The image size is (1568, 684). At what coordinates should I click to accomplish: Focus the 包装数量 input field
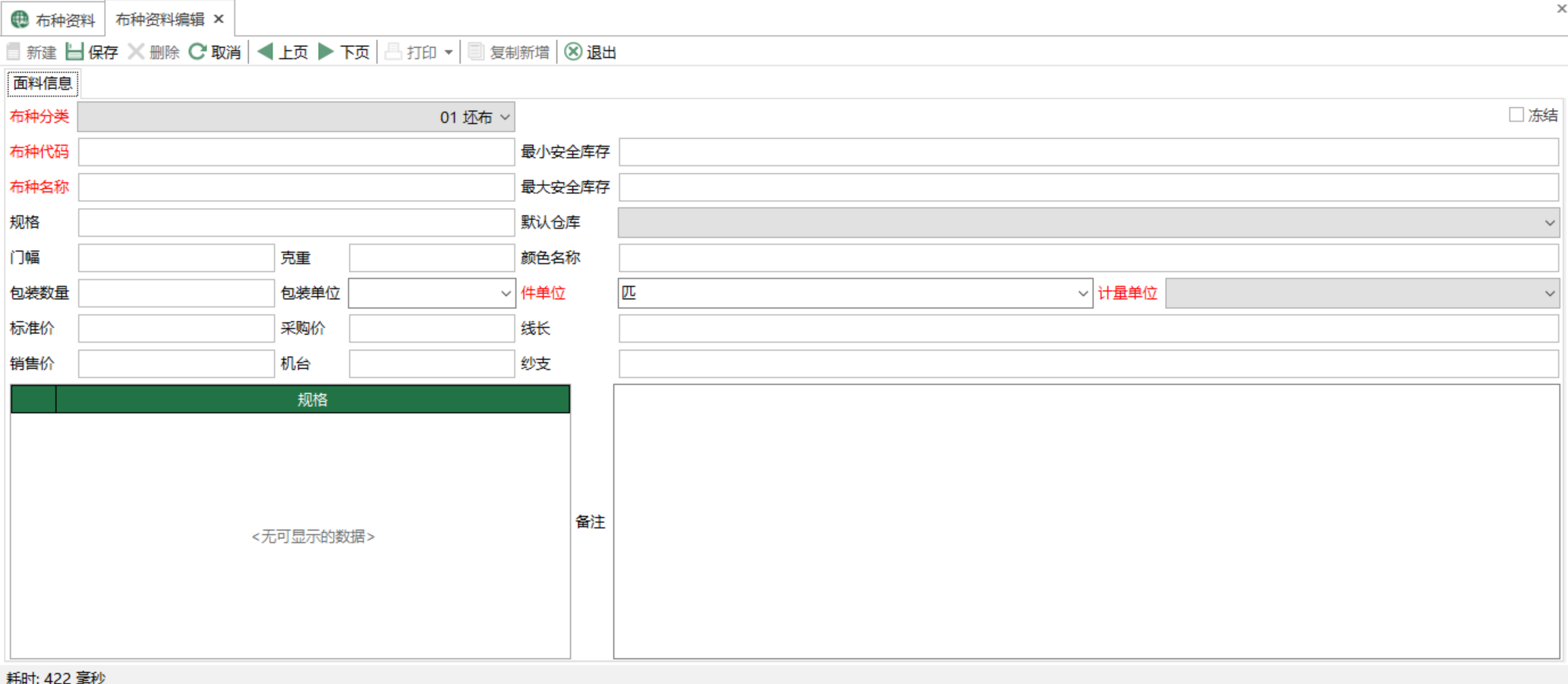point(176,294)
